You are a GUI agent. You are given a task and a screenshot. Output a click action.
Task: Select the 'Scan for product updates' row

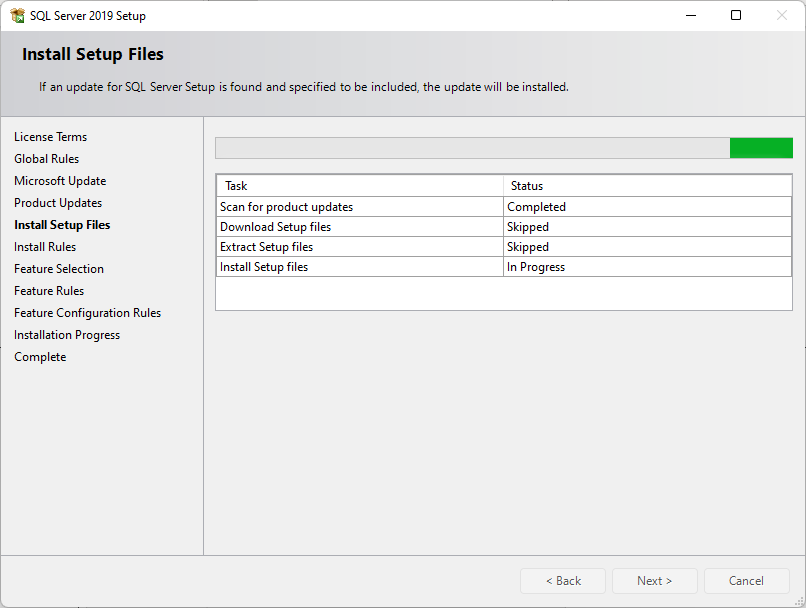pos(504,207)
